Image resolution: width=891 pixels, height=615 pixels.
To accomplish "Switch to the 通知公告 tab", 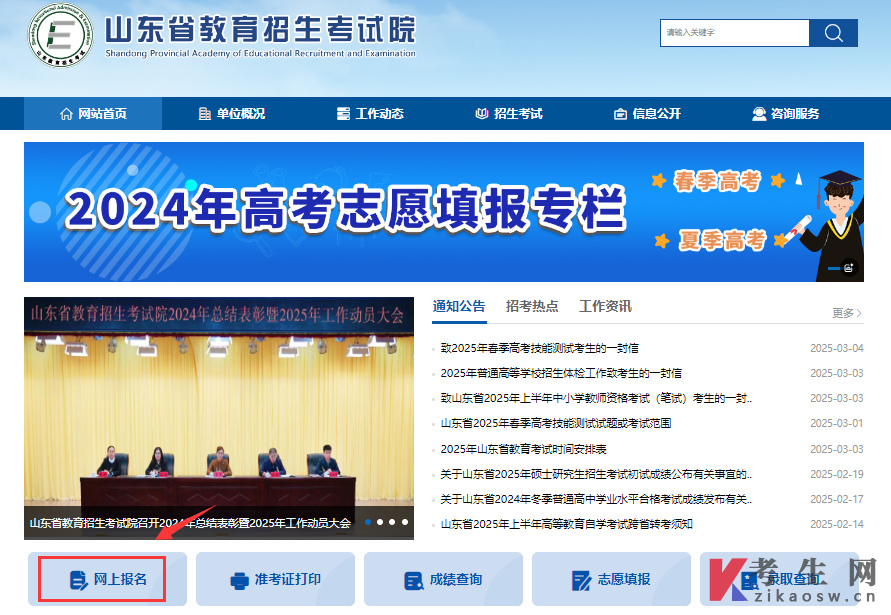I will point(459,306).
